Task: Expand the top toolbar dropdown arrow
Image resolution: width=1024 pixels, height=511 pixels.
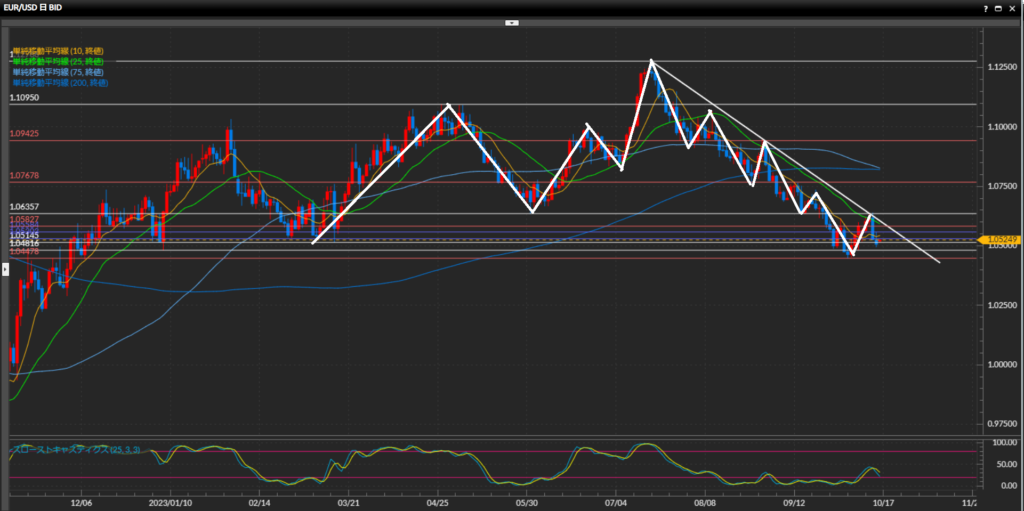Action: [x=511, y=21]
